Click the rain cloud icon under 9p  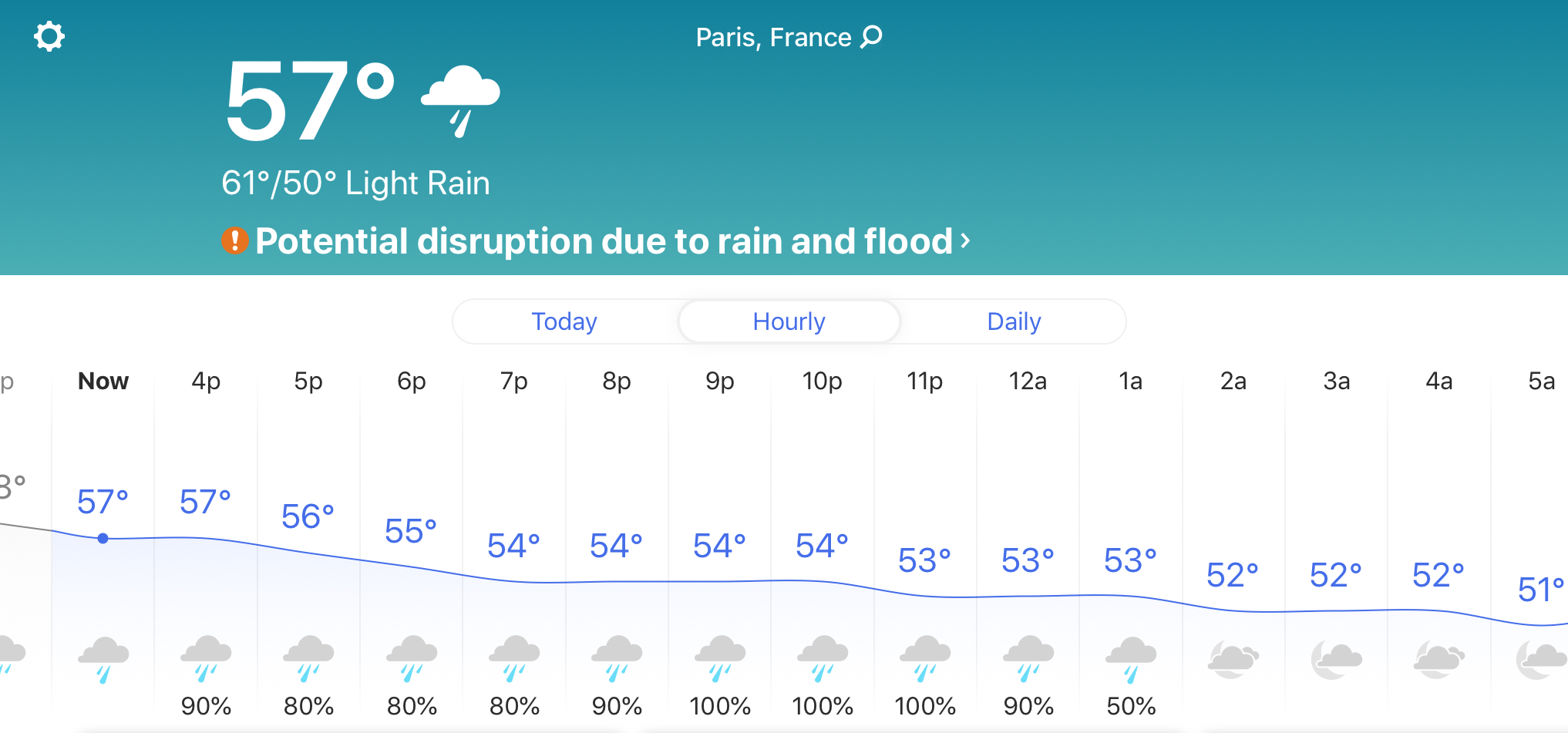point(720,658)
